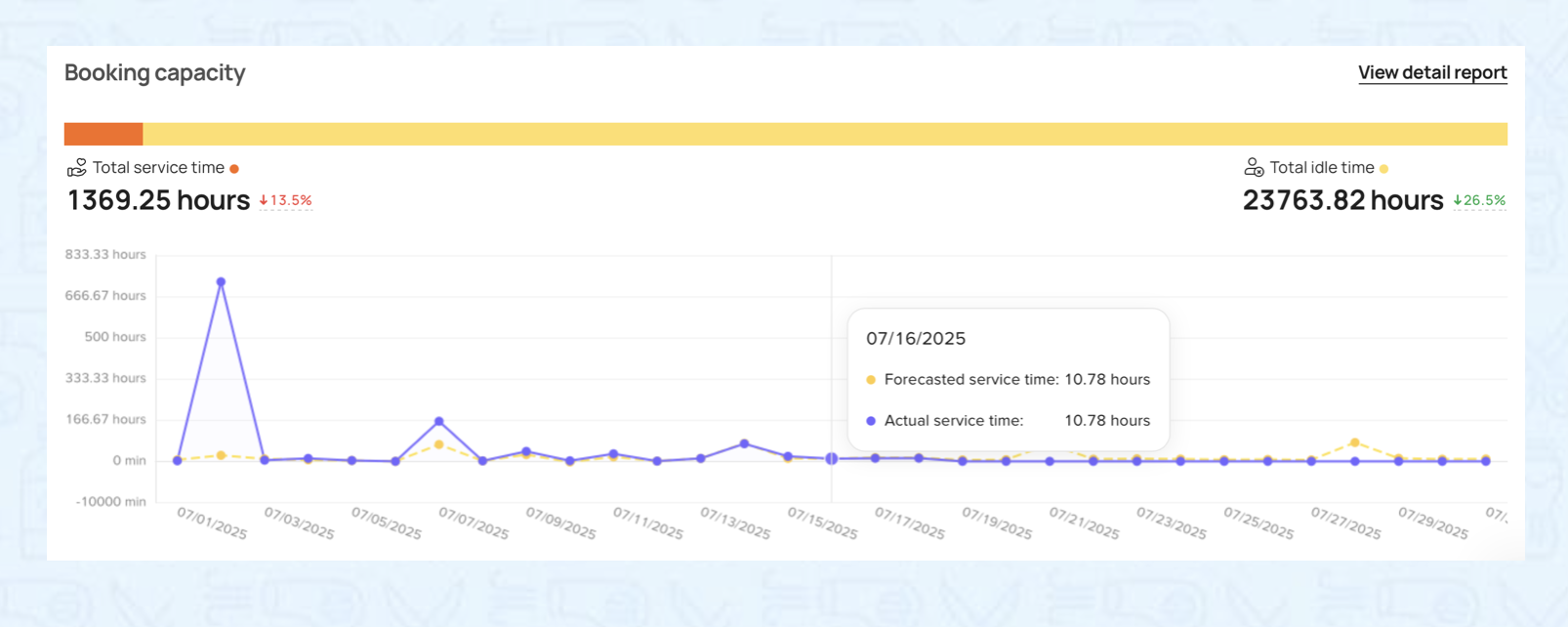Click the purple data point at 07/14 bump
This screenshot has width=1568, height=627.
tap(745, 443)
